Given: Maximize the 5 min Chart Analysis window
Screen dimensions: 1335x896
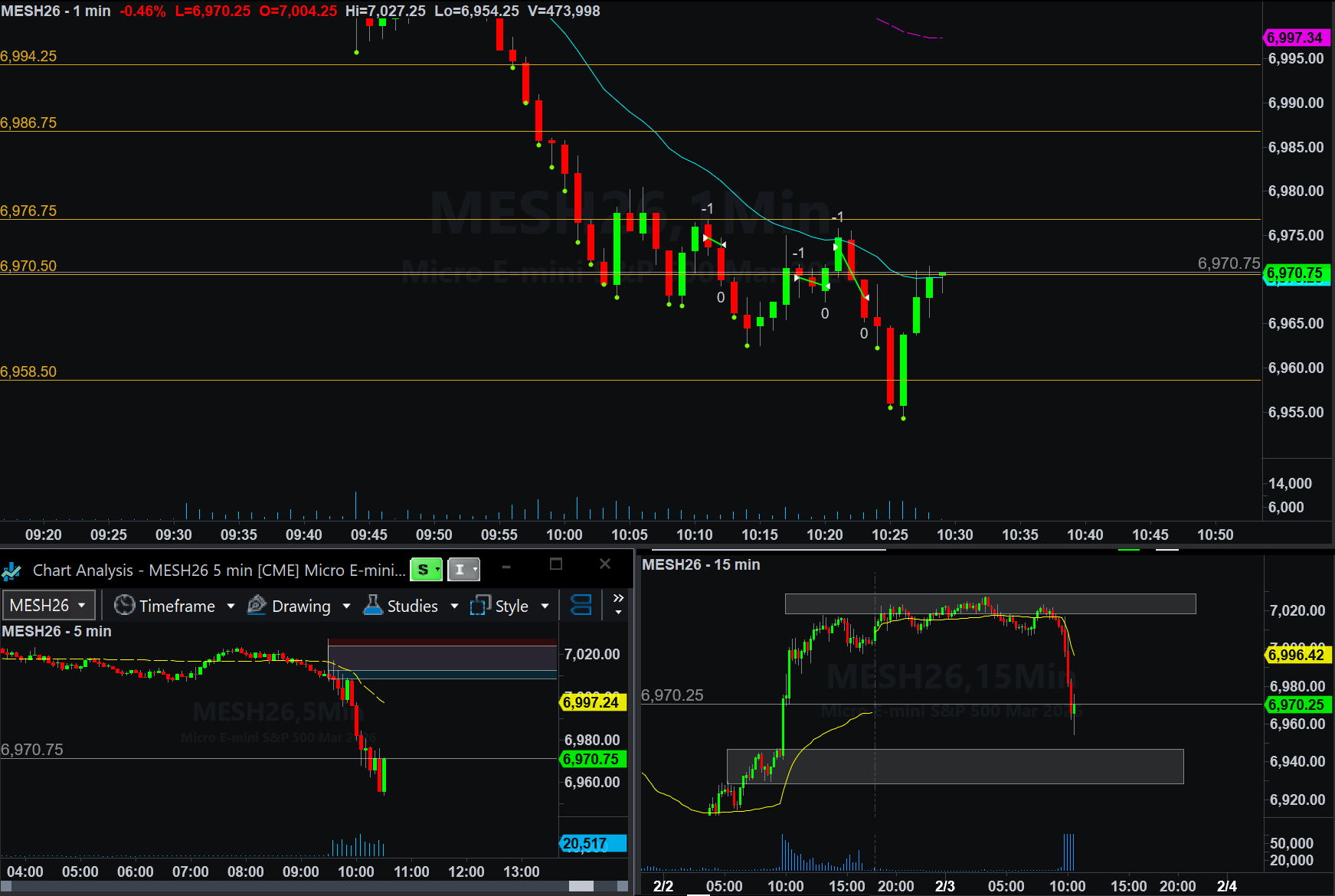Looking at the screenshot, I should (556, 564).
